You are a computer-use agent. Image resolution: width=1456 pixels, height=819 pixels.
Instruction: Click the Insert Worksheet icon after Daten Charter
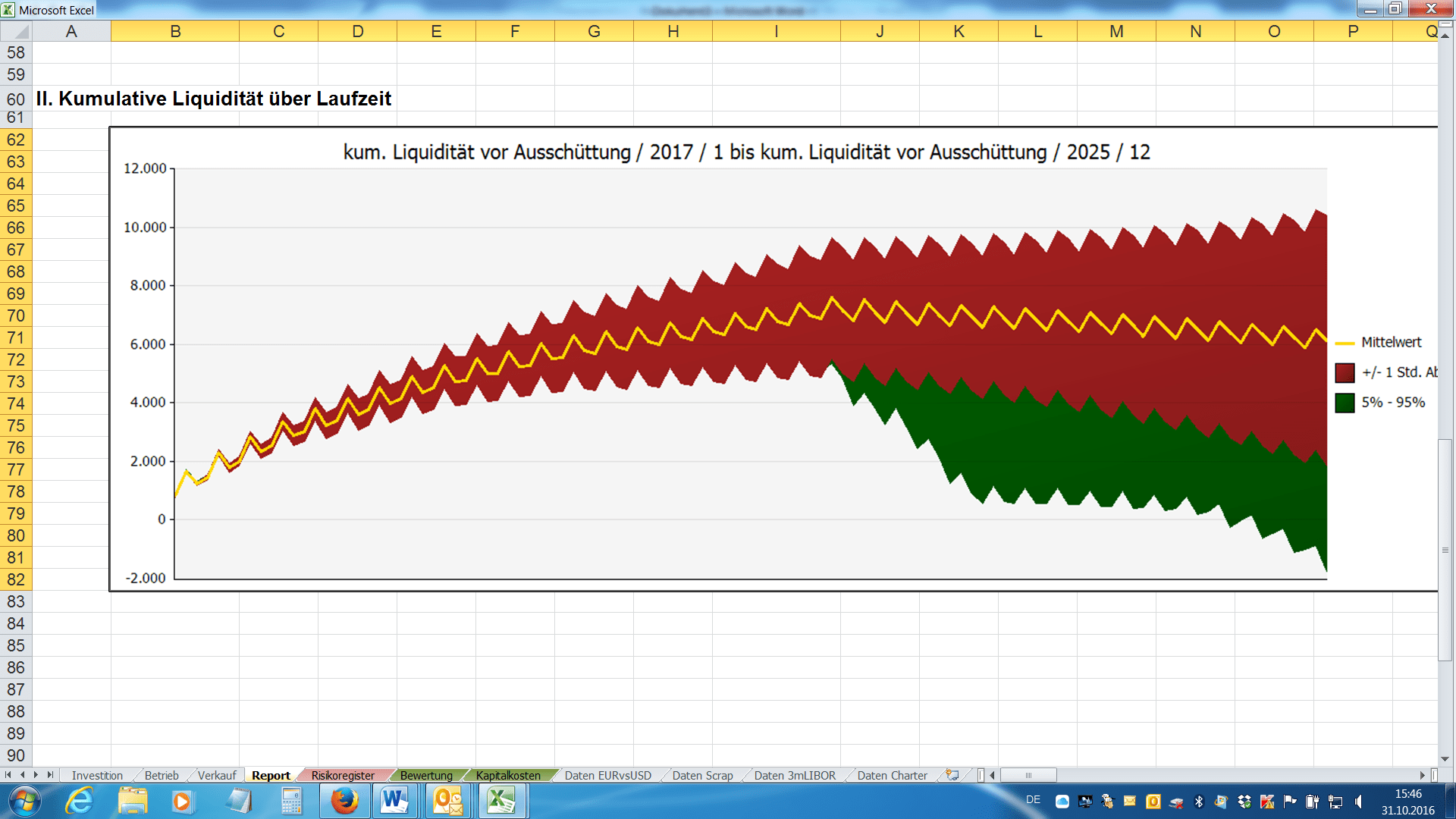coord(952,775)
